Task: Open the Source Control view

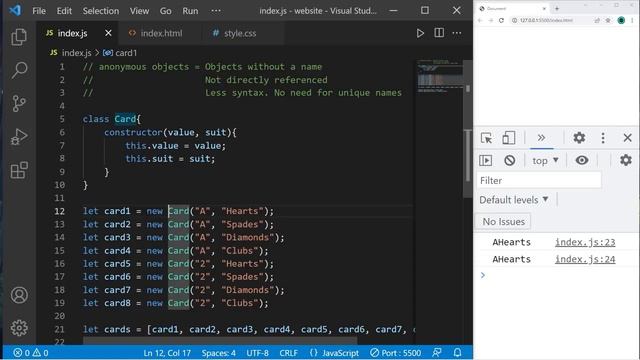Action: (x=19, y=103)
